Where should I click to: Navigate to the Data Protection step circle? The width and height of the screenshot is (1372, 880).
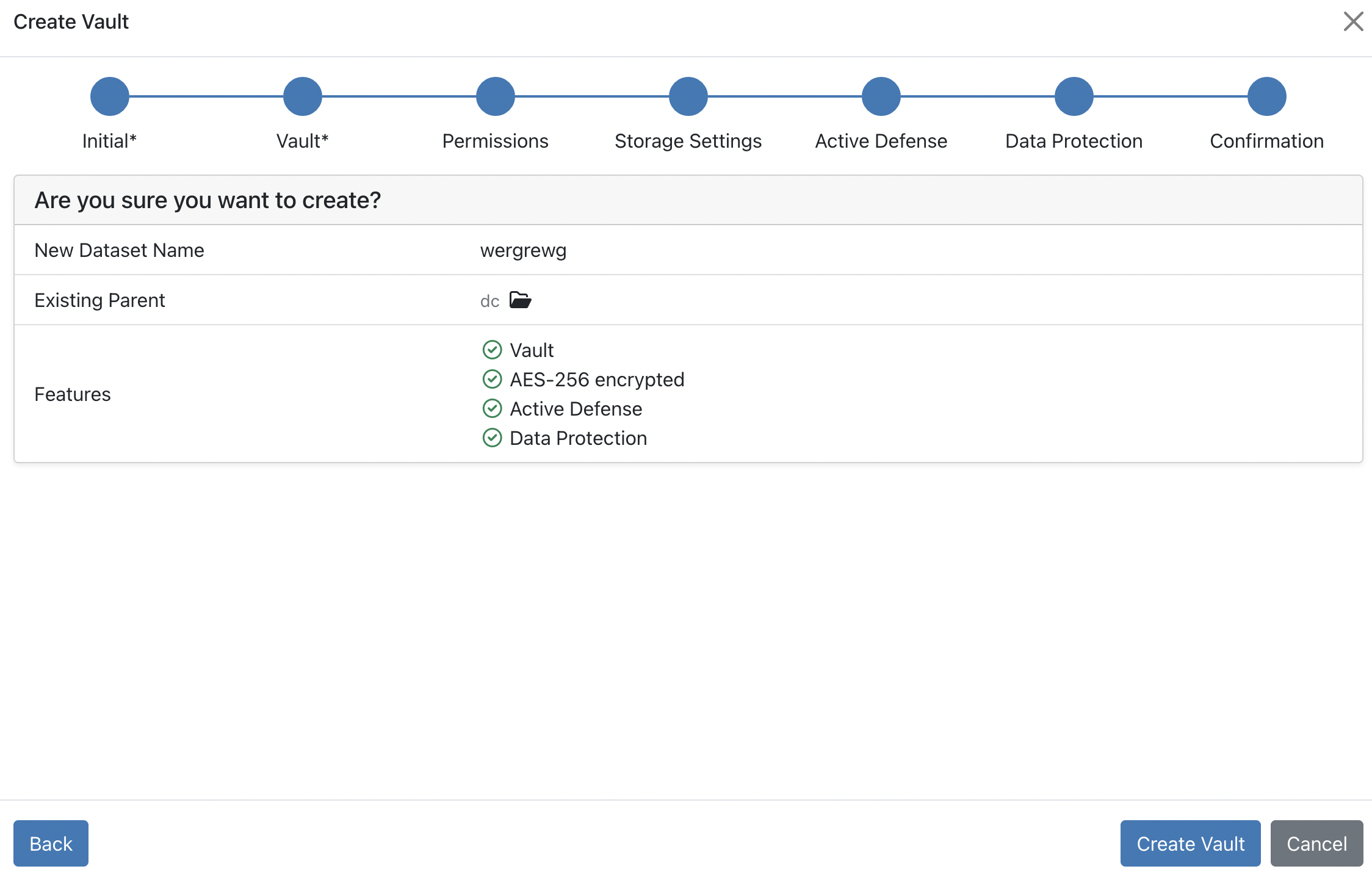click(1074, 96)
